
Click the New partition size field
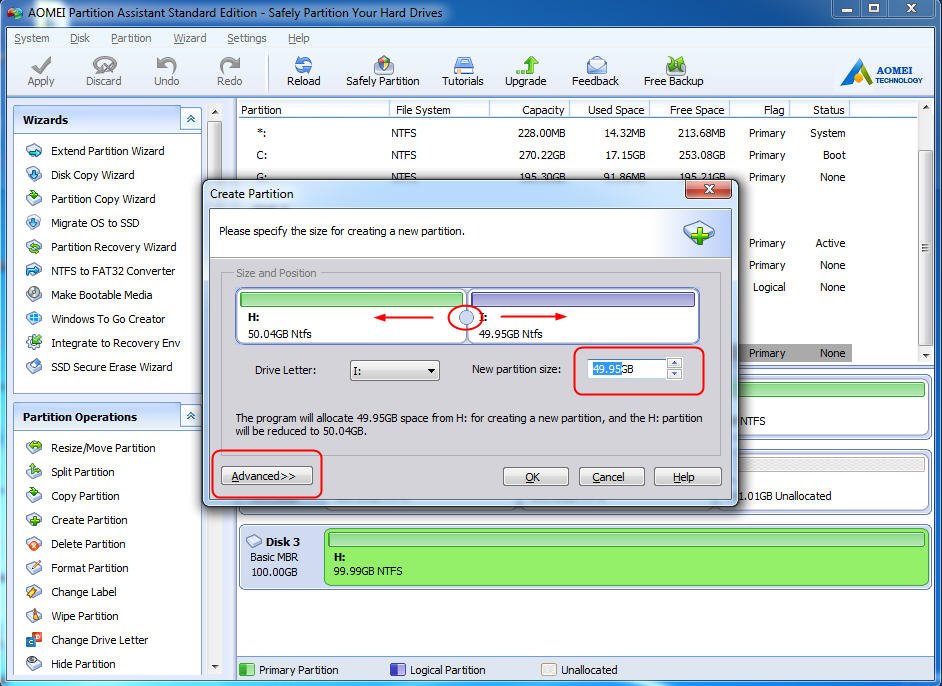click(627, 369)
